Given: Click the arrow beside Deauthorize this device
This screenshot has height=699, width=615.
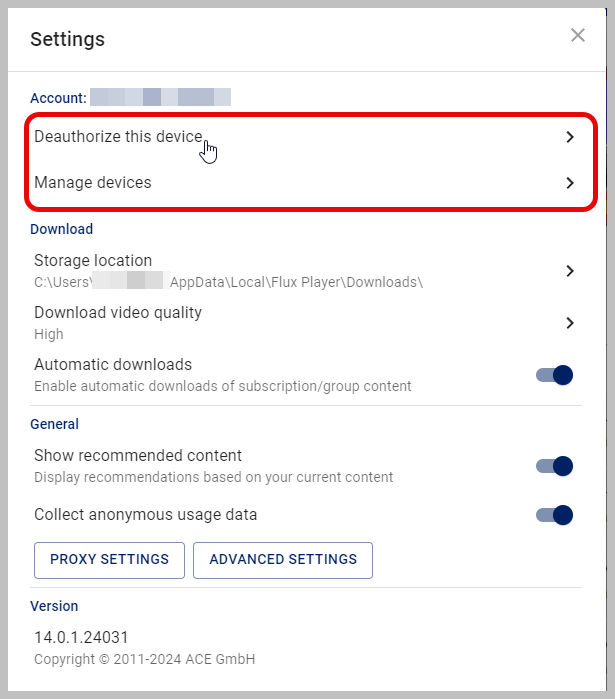Looking at the screenshot, I should [570, 137].
